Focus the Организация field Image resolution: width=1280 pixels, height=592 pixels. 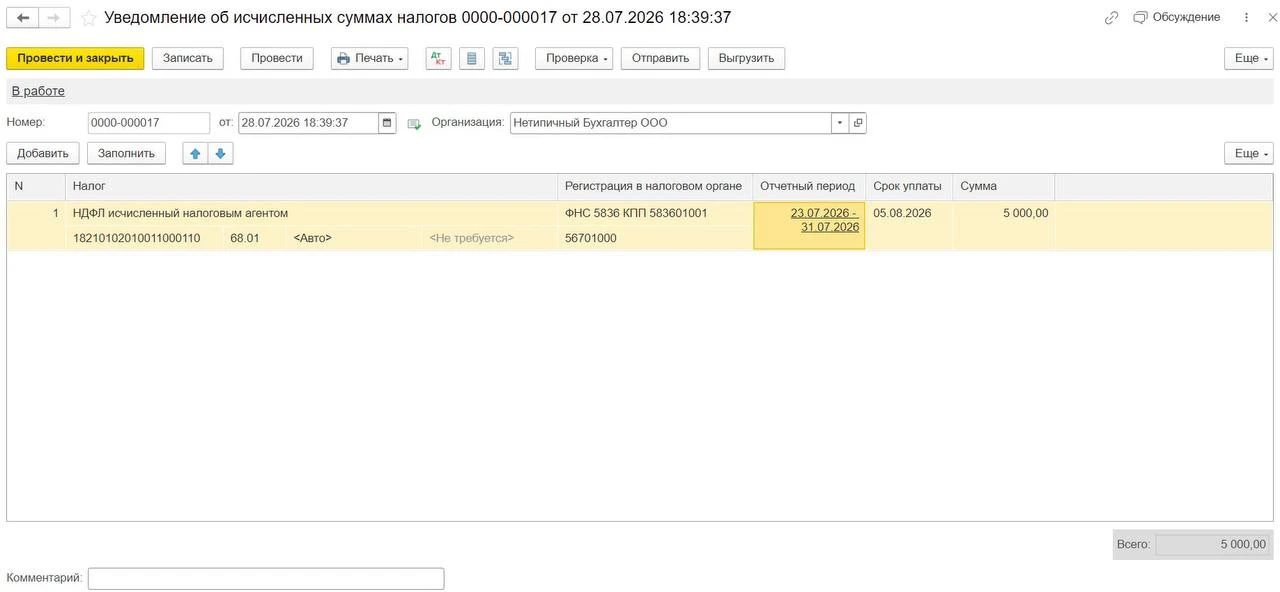coord(670,123)
